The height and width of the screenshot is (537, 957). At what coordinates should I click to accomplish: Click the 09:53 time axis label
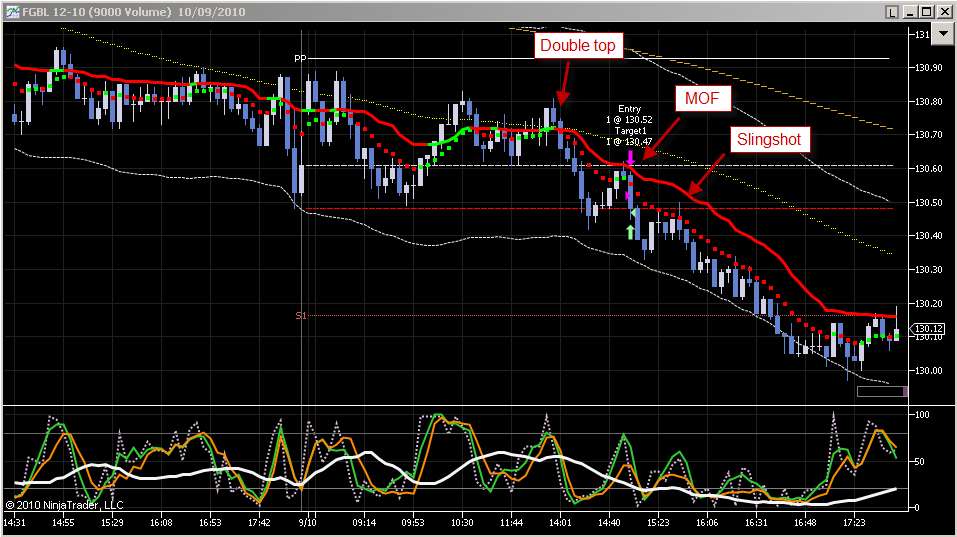click(x=413, y=522)
